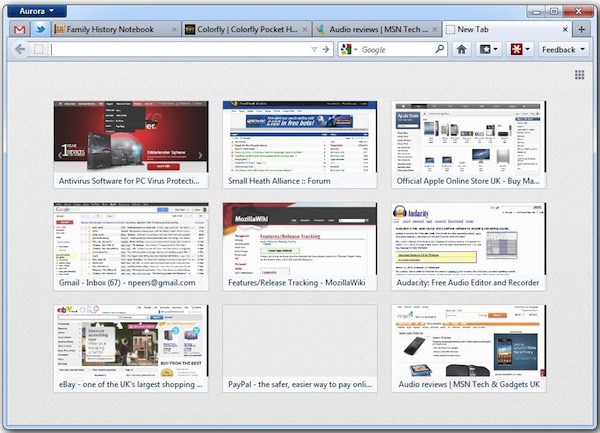The width and height of the screenshot is (600, 433).
Task: Click Features/Release Tracking - MozillaWiki title
Action: (x=297, y=283)
